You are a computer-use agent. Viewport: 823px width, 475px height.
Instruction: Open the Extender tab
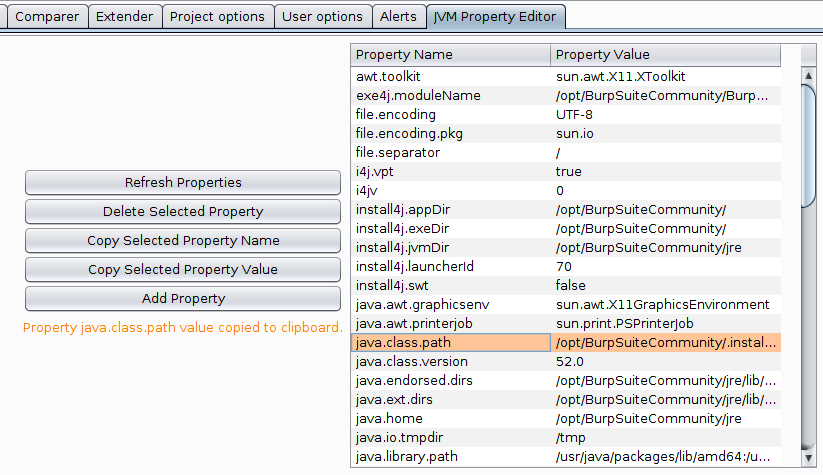coord(124,16)
